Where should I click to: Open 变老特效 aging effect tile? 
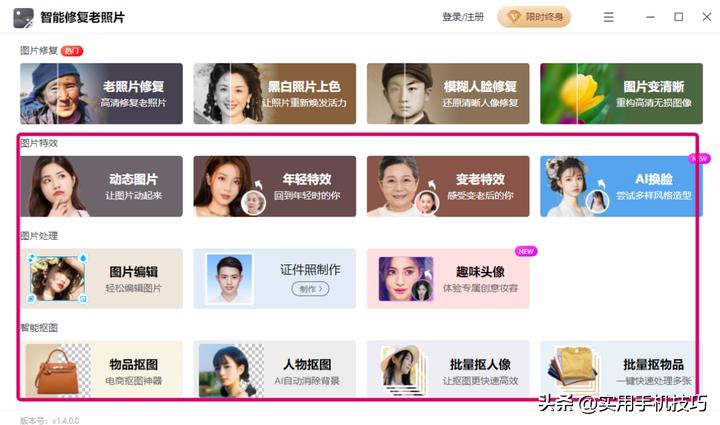(x=448, y=186)
